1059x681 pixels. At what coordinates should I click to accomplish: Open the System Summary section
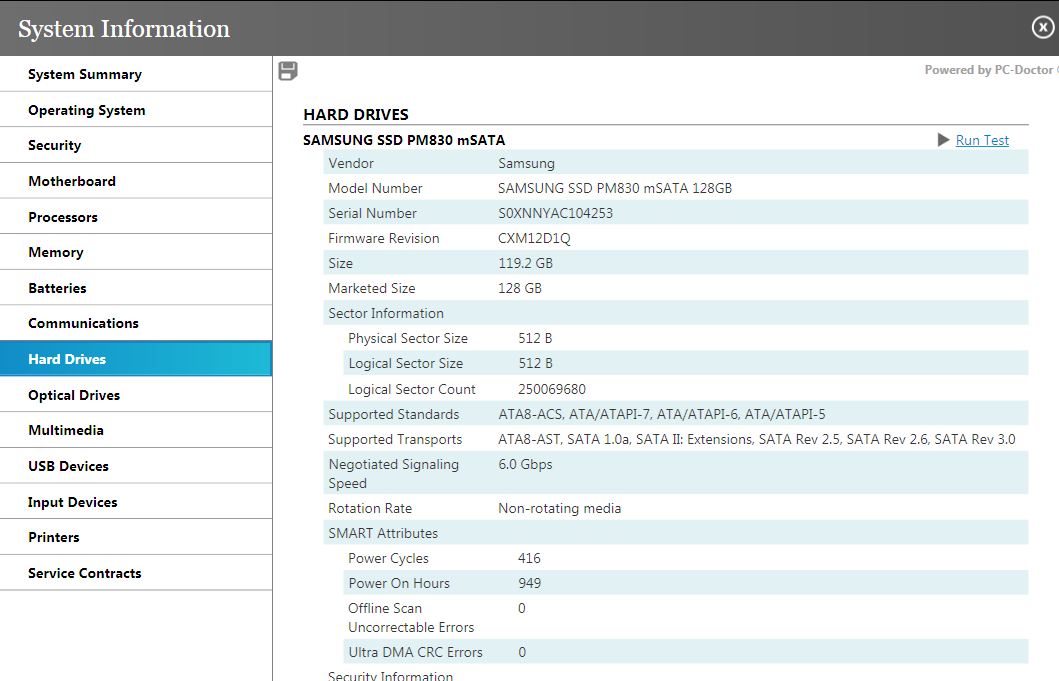pyautogui.click(x=136, y=74)
